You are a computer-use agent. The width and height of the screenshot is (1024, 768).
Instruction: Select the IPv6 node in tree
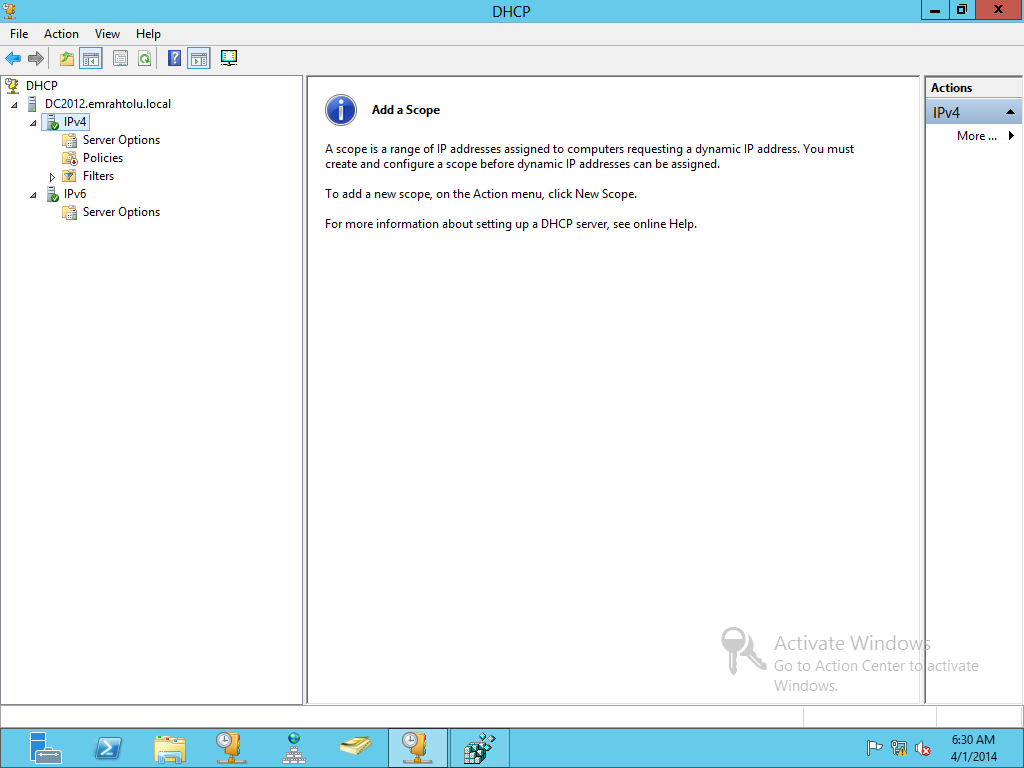pos(75,194)
